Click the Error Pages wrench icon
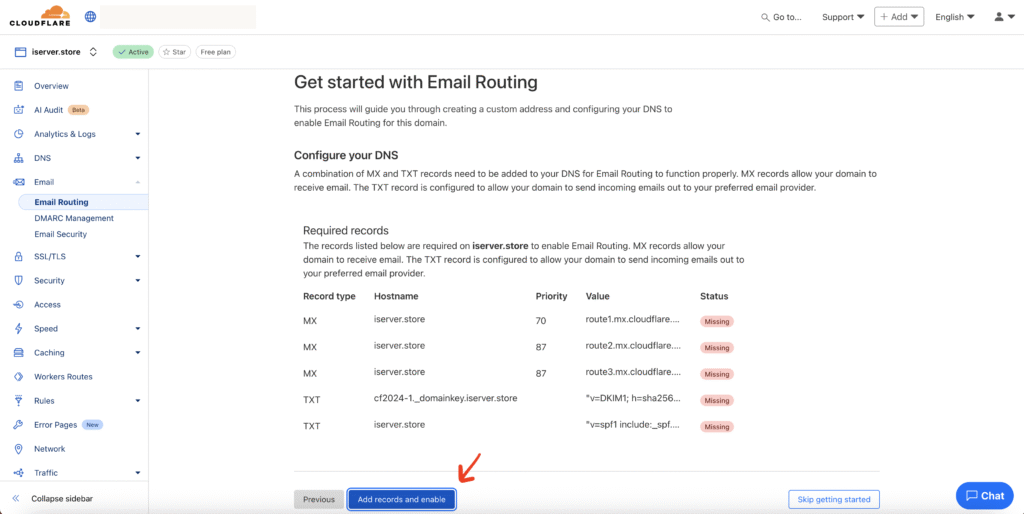 tap(19, 425)
